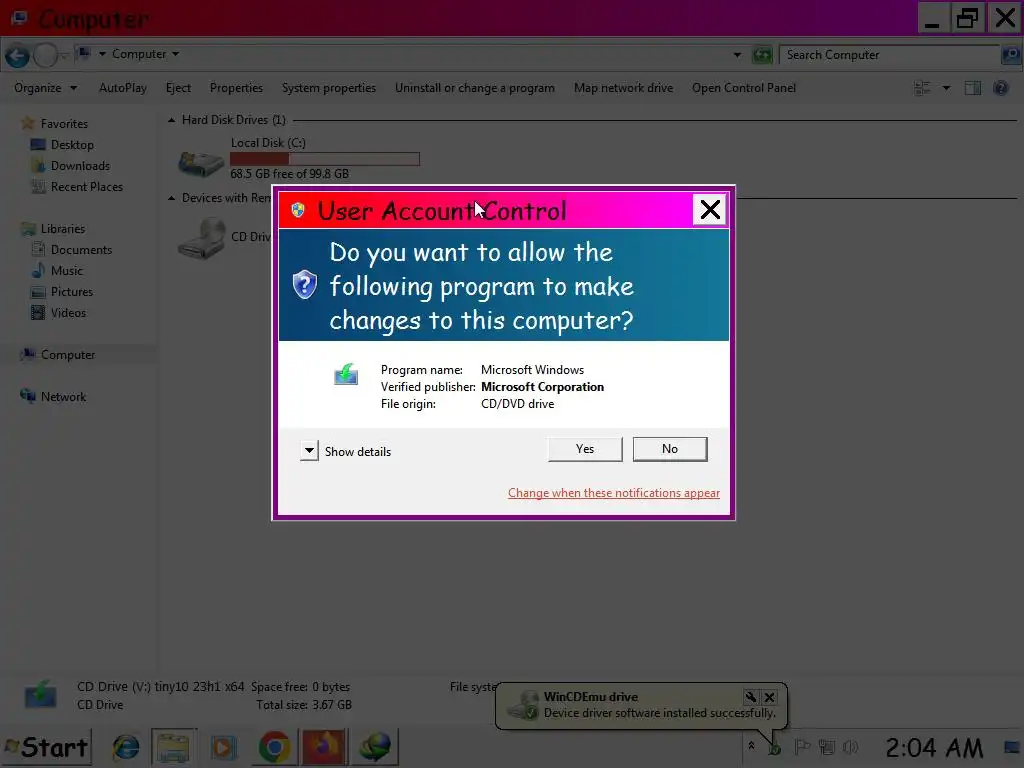Click Open Control Panel
Image resolution: width=1024 pixels, height=768 pixels.
pos(744,88)
